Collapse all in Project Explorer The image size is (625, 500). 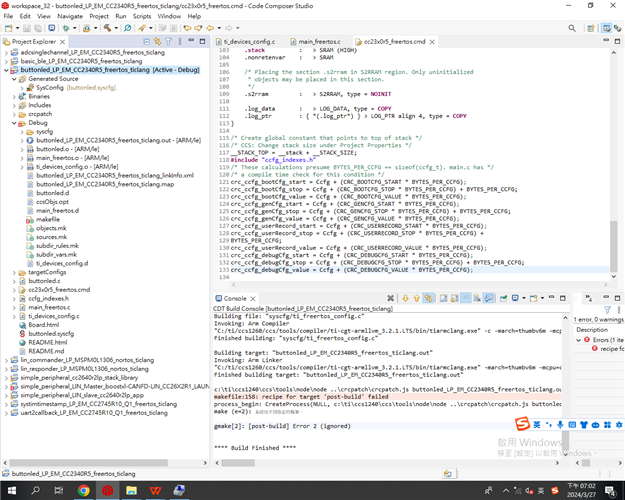[147, 41]
